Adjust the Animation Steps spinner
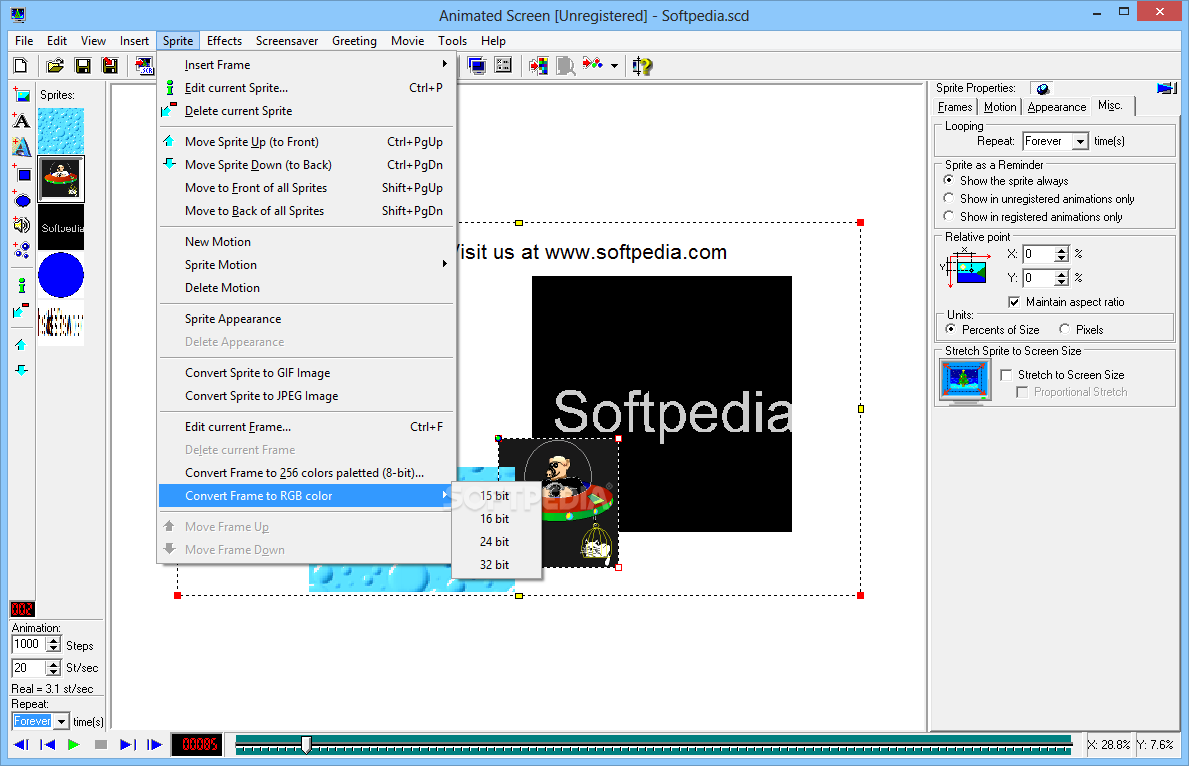 pos(53,645)
